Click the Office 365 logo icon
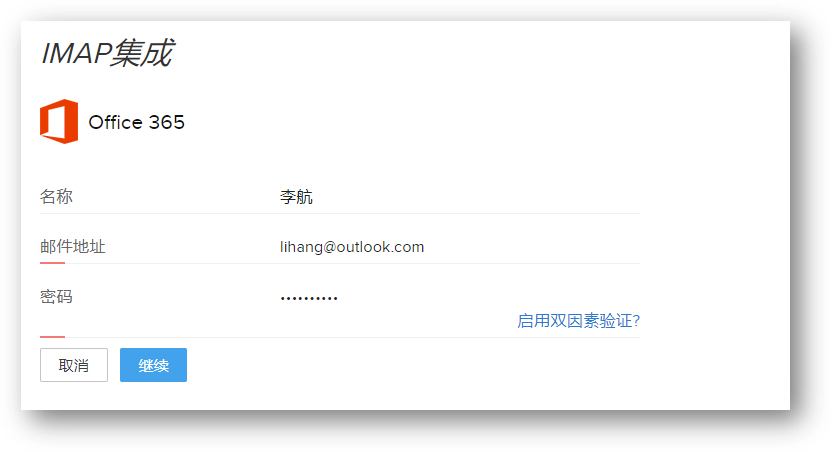This screenshot has height=452, width=832. [x=59, y=121]
